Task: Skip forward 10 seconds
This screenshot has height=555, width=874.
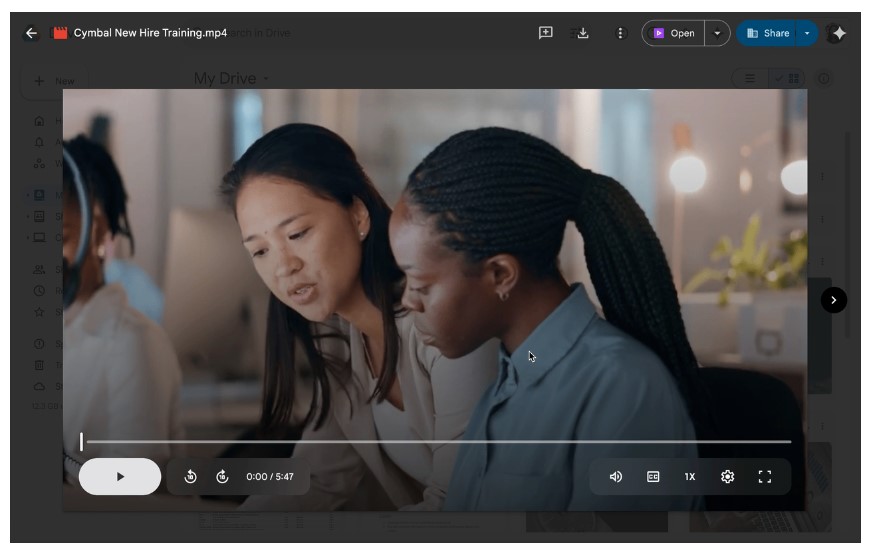Action: coord(222,477)
